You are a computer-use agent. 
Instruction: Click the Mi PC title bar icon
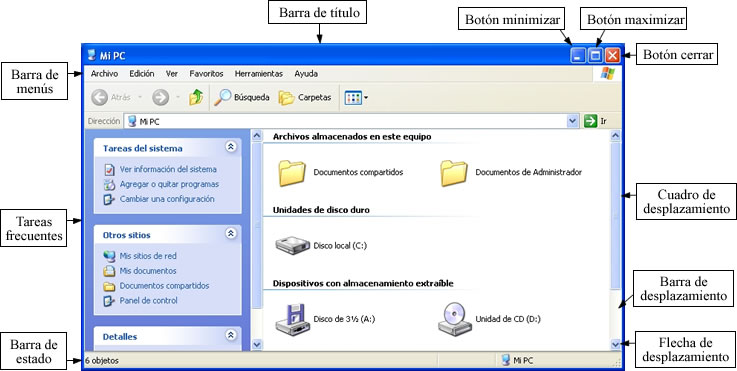pos(92,55)
